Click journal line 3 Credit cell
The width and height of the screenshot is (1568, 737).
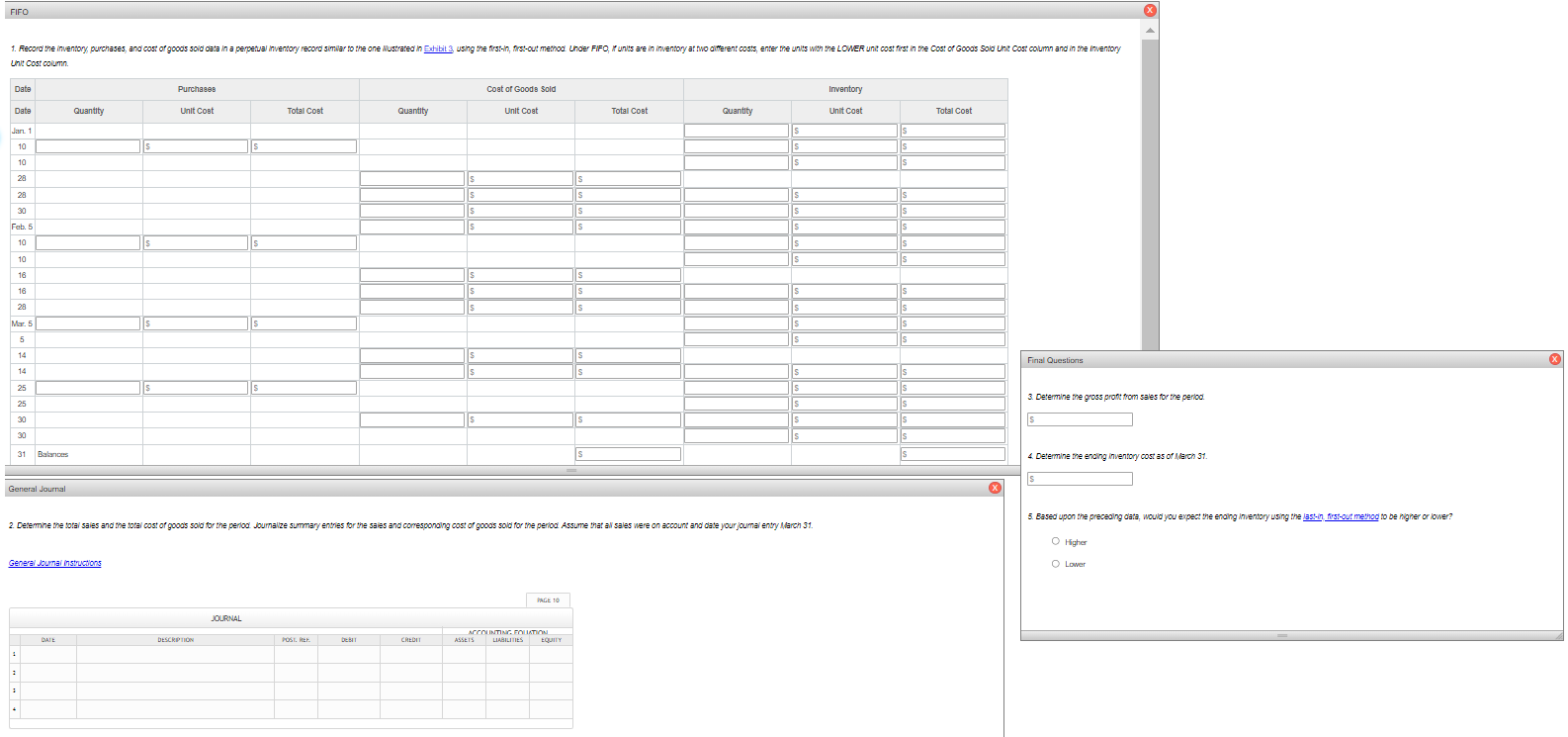click(x=411, y=691)
